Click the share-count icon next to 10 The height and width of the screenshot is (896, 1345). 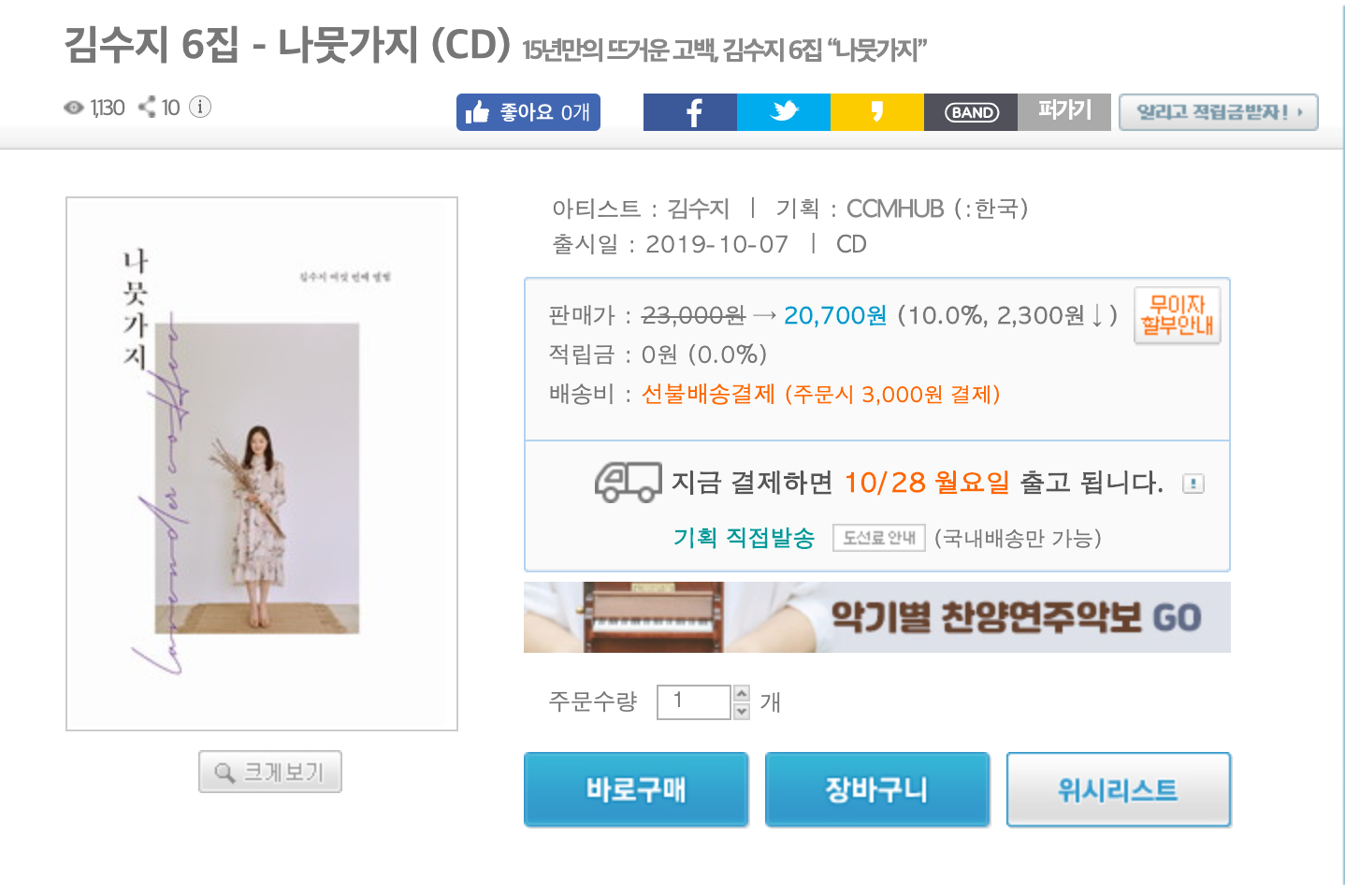click(147, 107)
